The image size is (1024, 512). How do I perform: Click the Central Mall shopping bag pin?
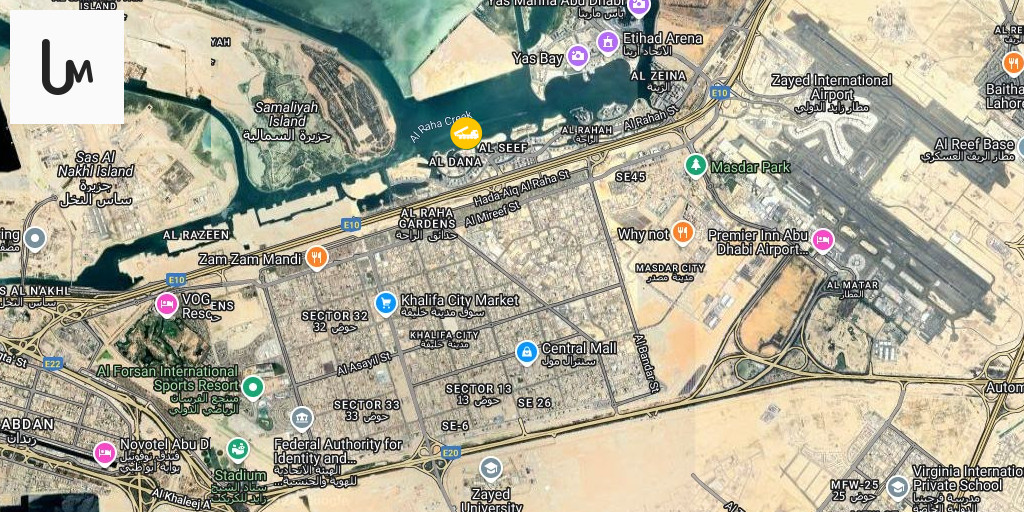point(526,353)
